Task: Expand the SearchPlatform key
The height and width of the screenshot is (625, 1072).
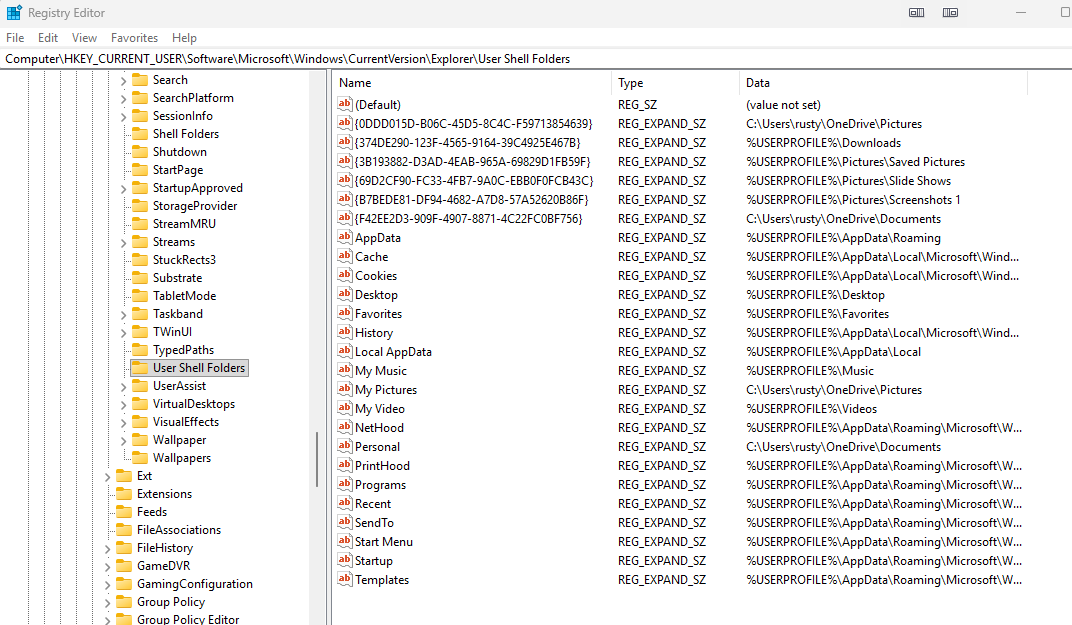Action: pyautogui.click(x=123, y=98)
